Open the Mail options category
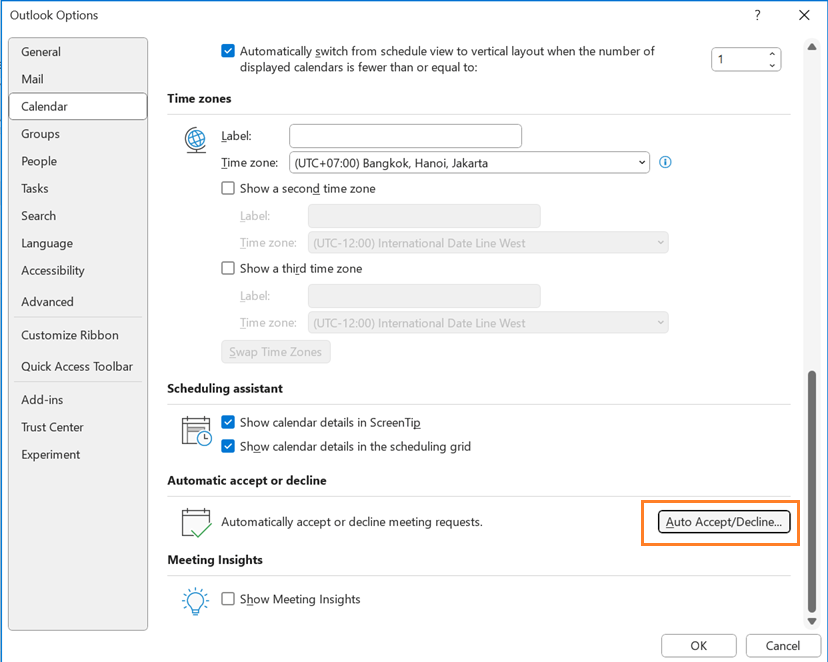Image resolution: width=828 pixels, height=662 pixels. (78, 79)
